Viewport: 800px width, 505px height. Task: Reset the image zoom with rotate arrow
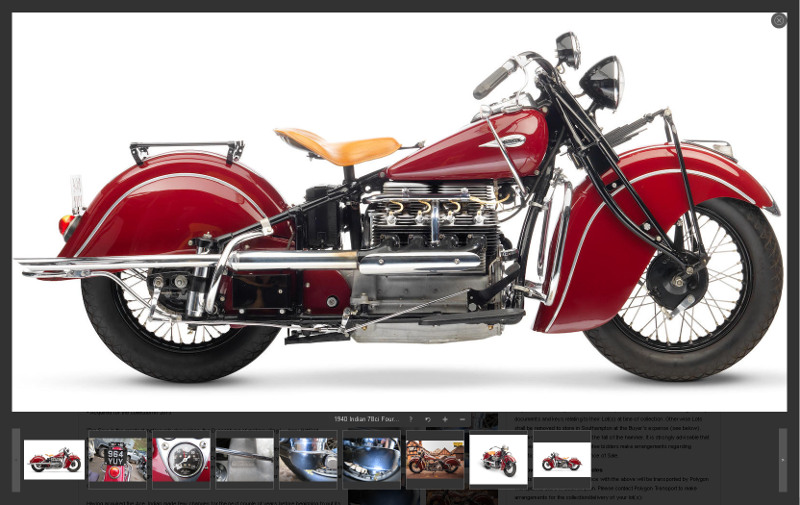pos(428,419)
